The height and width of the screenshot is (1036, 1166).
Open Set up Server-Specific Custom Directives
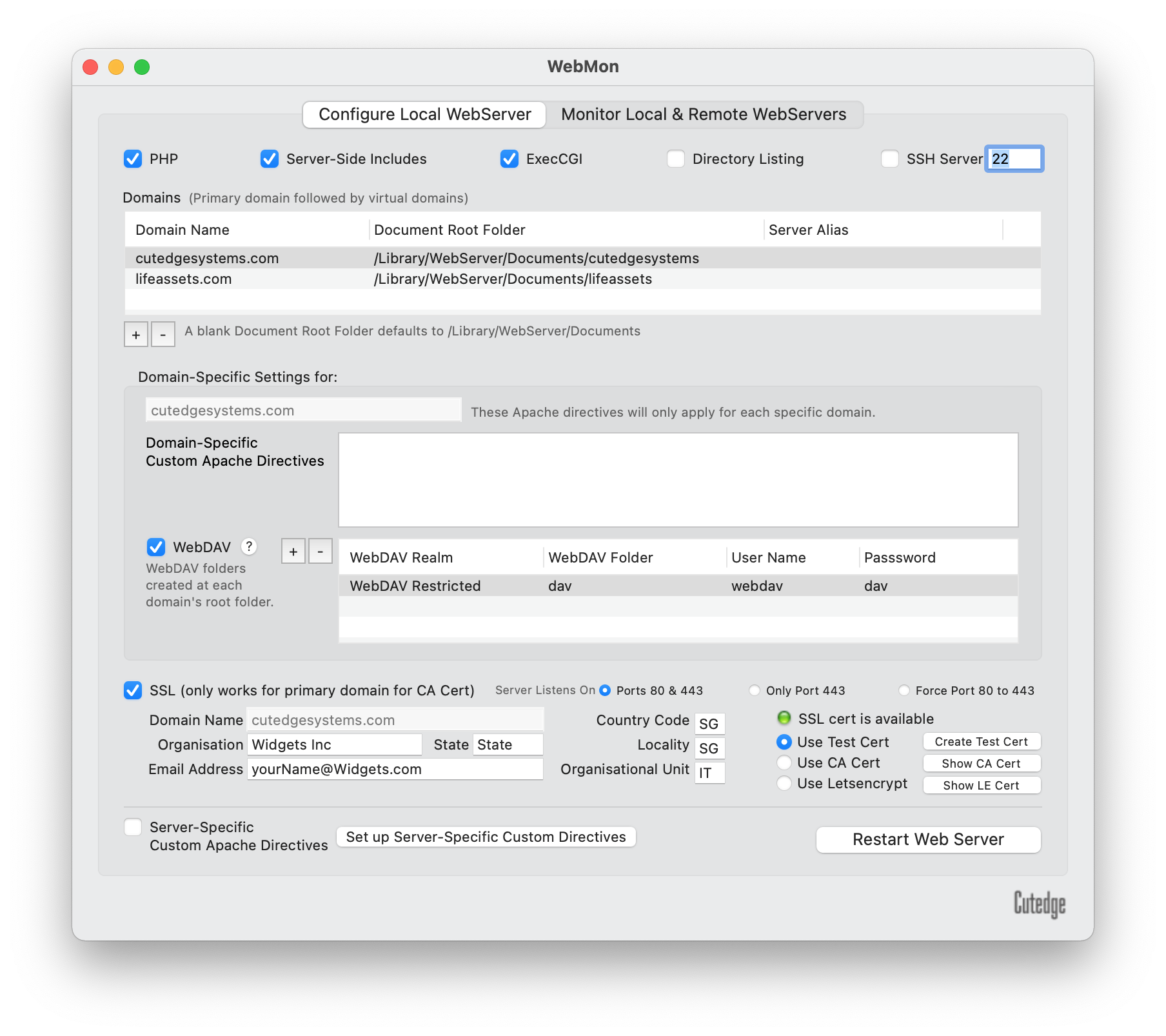click(486, 837)
